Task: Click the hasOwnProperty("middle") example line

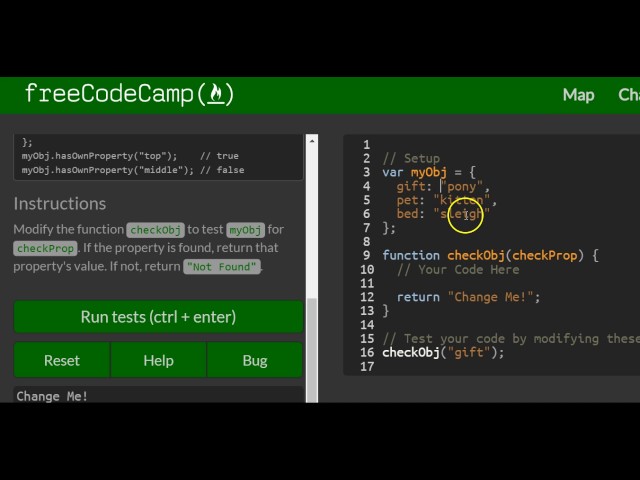Action: click(133, 170)
